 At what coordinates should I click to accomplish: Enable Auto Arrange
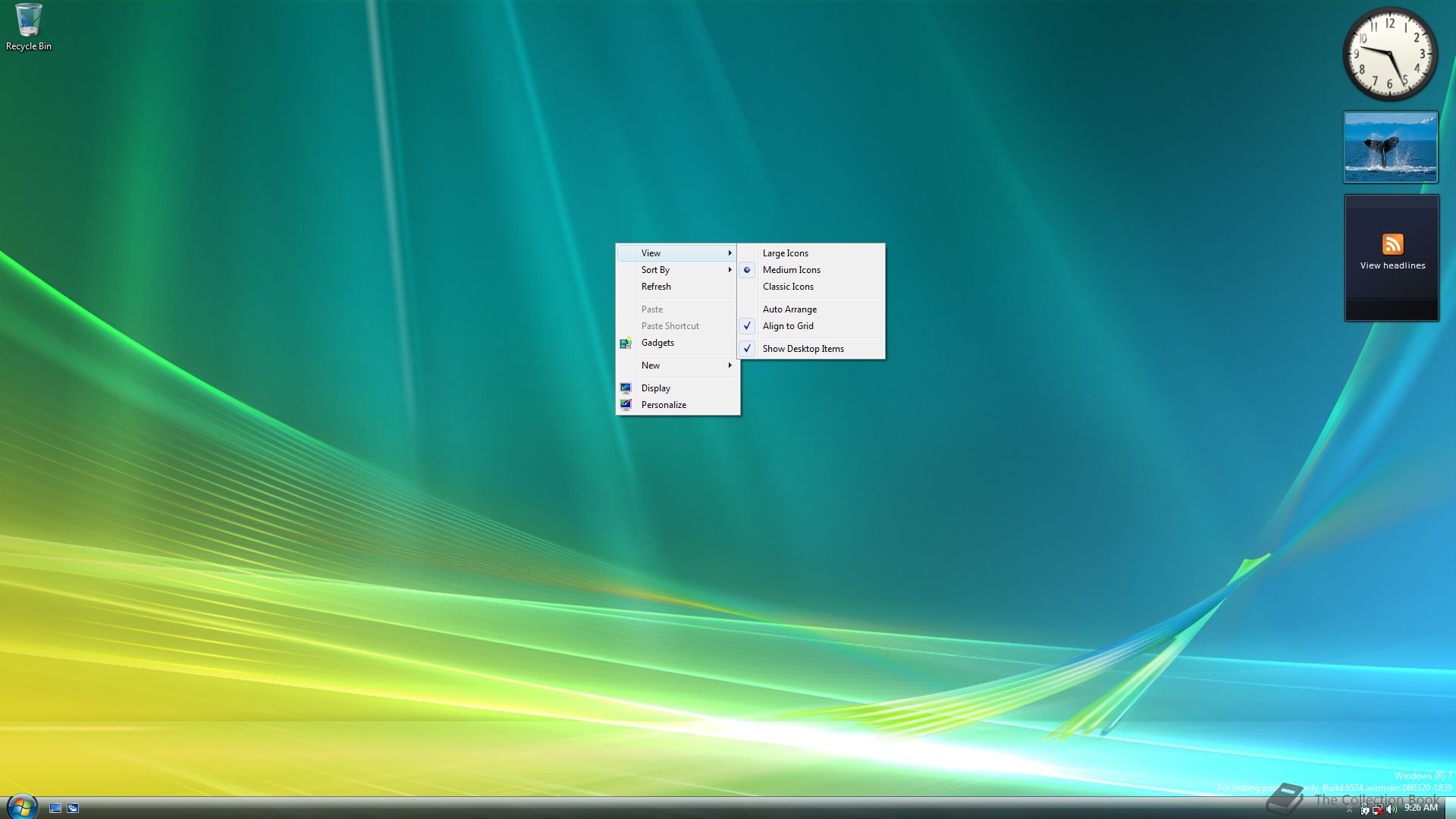[811, 309]
